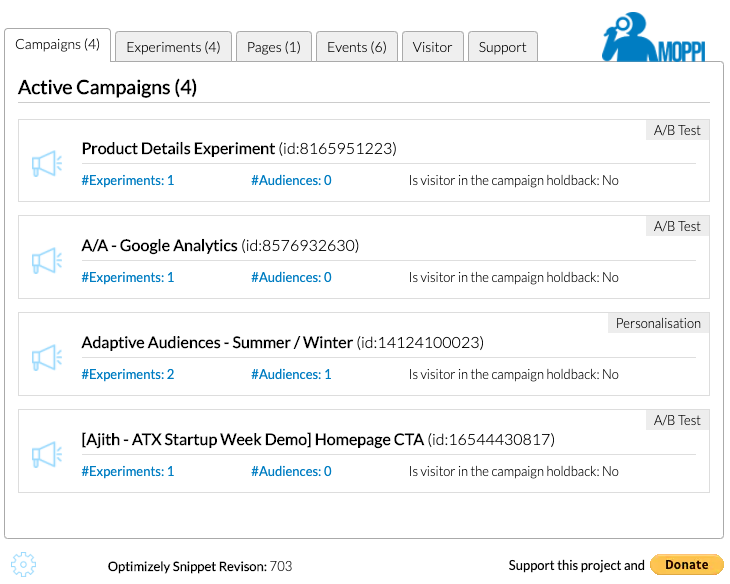This screenshot has height=584, width=730.
Task: Select Adaptive Audiences - Summer / Winter title
Action: (217, 342)
